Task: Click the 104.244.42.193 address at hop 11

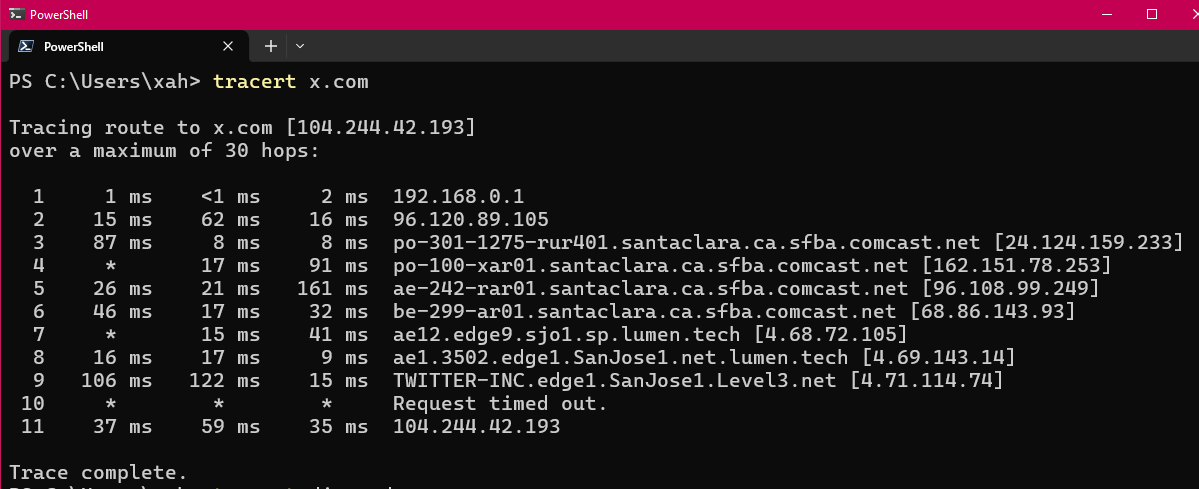Action: point(476,426)
